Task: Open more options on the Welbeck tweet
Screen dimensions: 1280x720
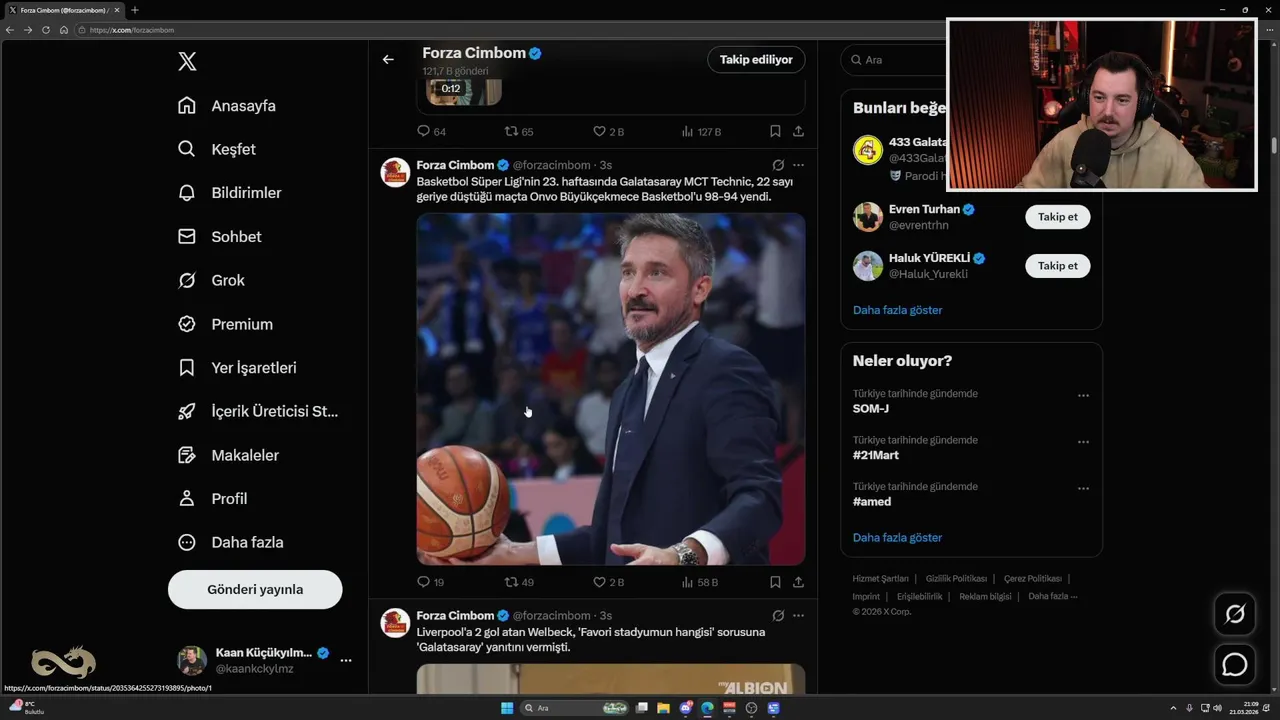Action: pyautogui.click(x=798, y=616)
